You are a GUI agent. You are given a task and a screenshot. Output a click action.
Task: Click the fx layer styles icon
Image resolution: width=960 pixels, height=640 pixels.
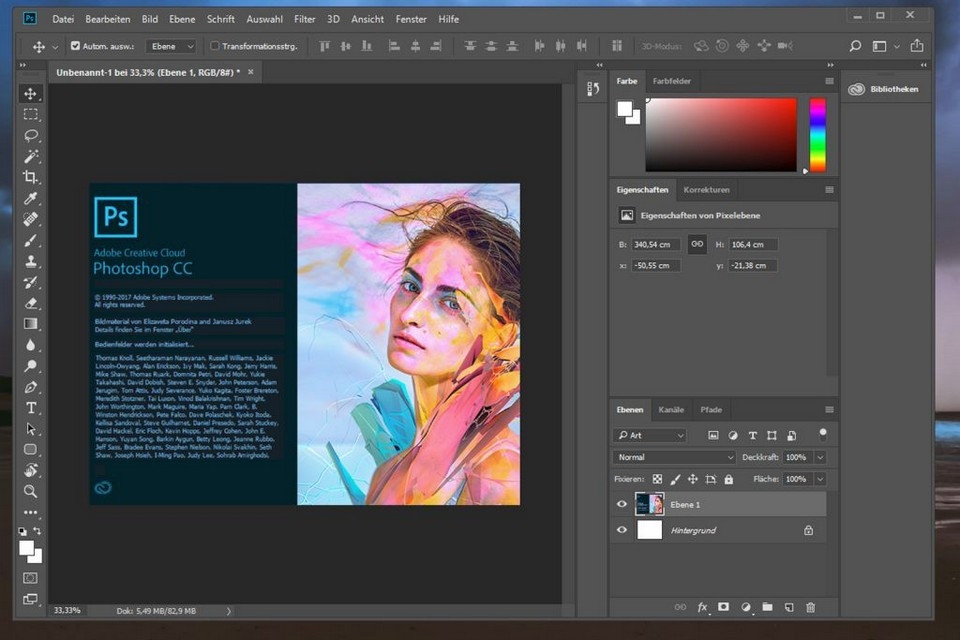point(702,607)
